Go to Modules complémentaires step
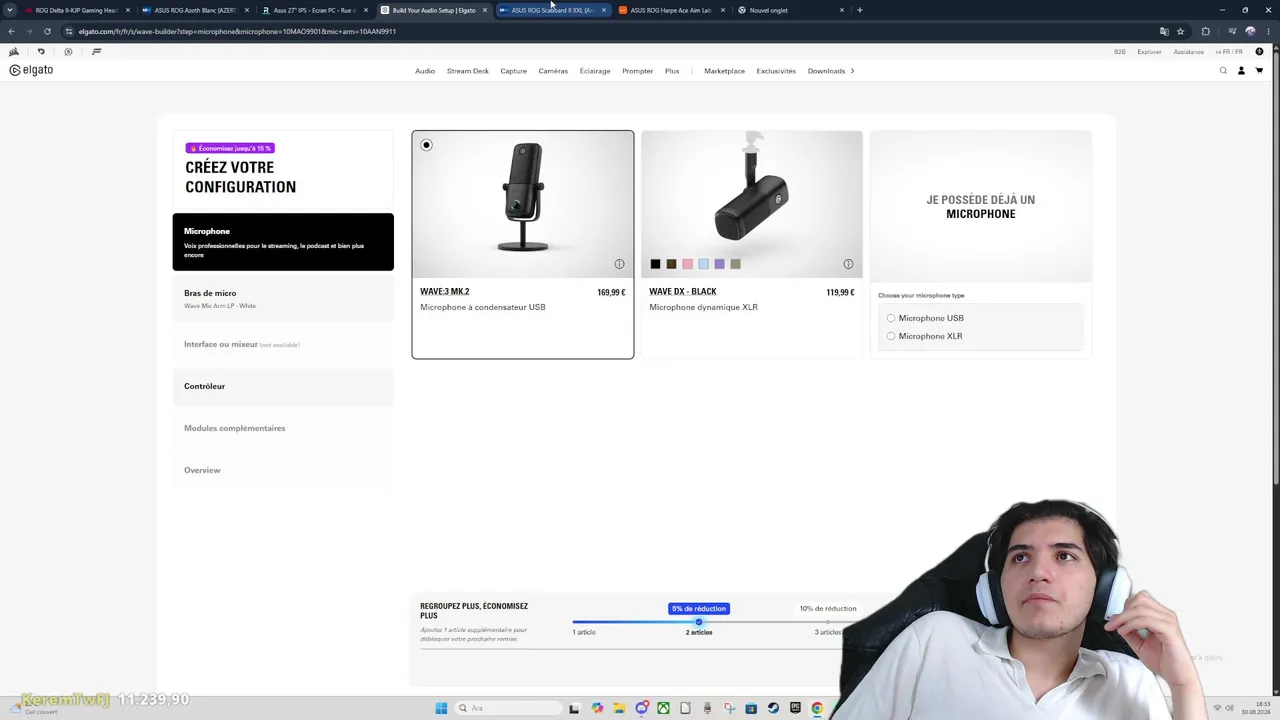 [x=283, y=428]
